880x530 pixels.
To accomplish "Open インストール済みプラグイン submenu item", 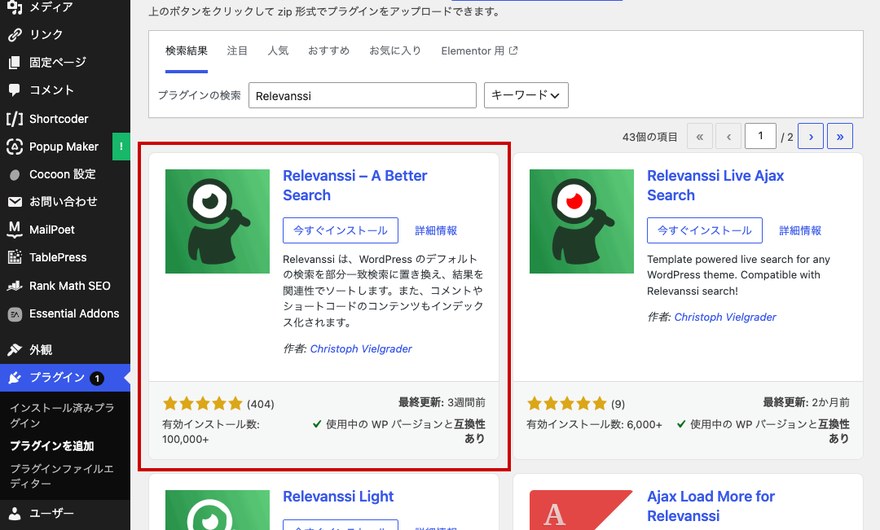I will (62, 415).
